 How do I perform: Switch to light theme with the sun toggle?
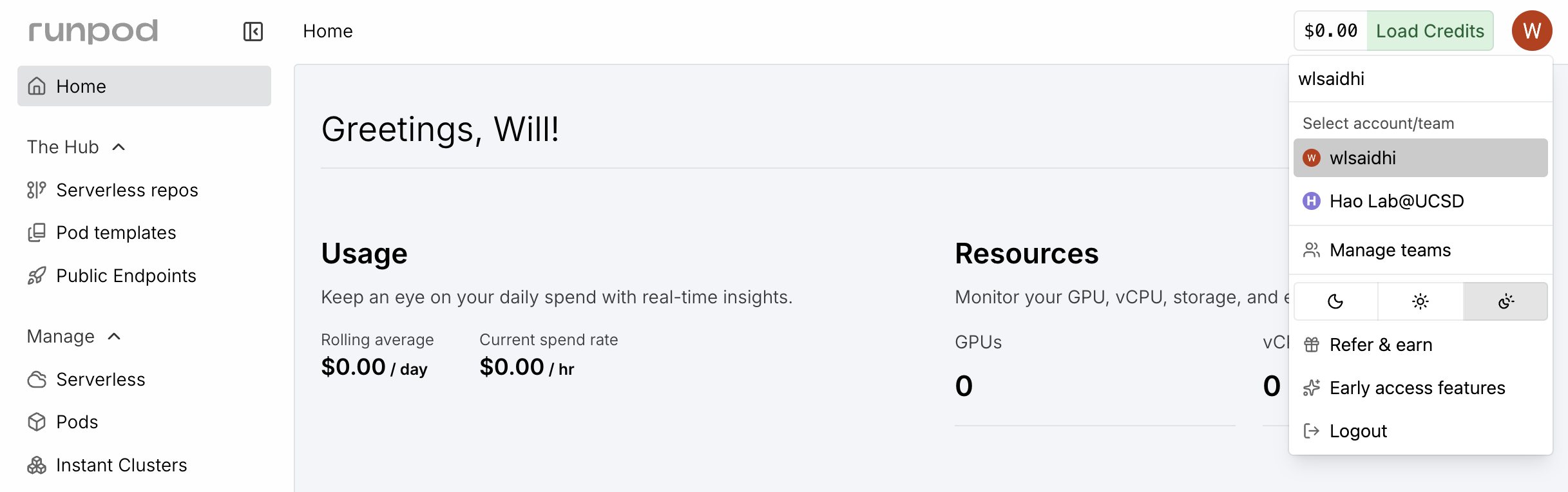[1420, 301]
